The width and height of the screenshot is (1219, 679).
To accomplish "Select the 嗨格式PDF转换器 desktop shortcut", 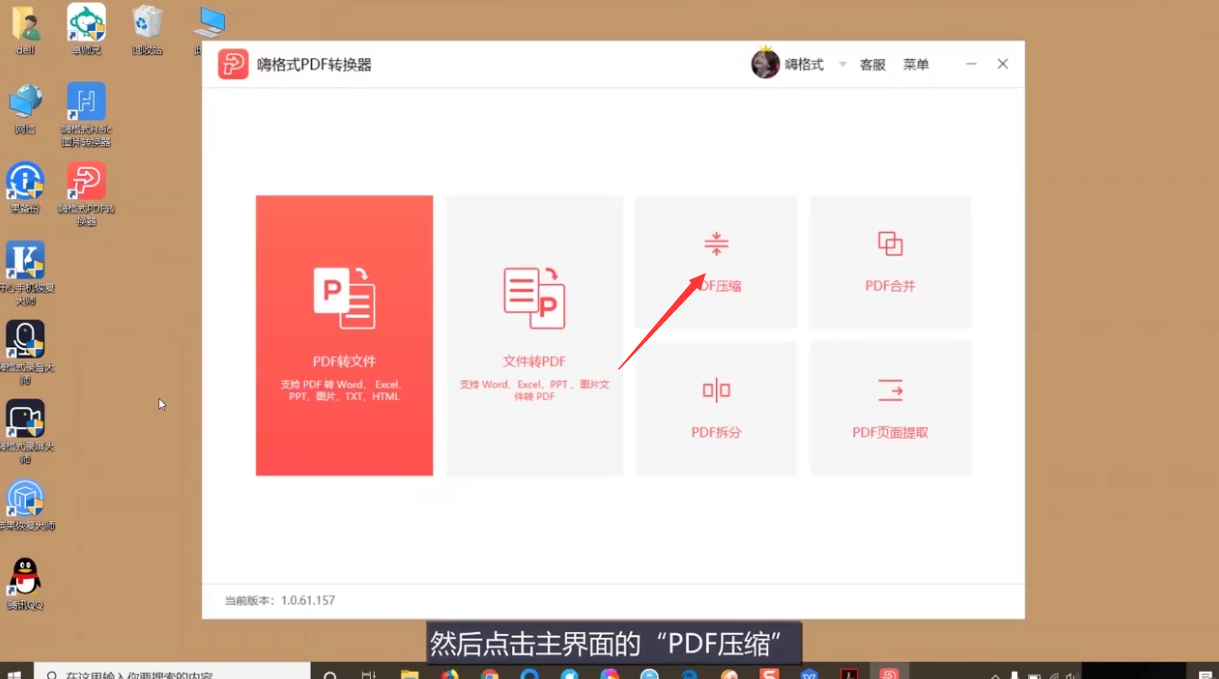I will [86, 195].
